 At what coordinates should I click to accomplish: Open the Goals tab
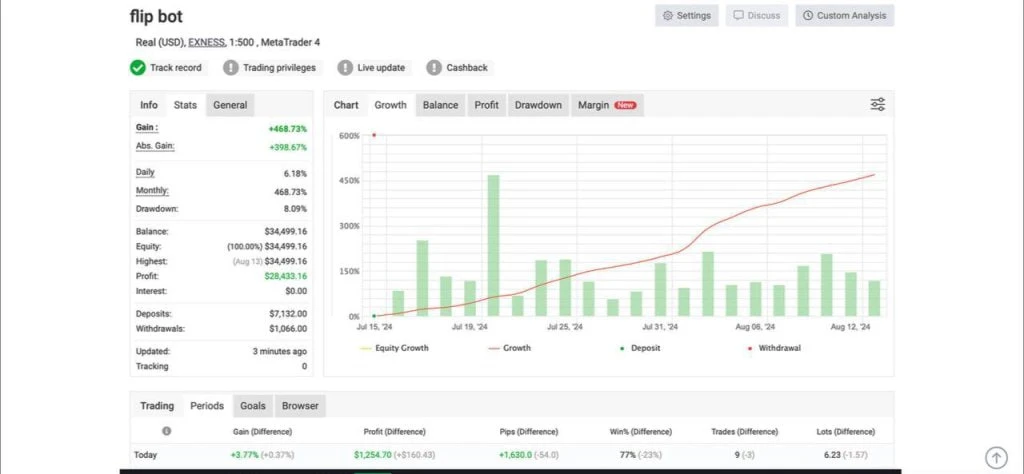point(253,406)
